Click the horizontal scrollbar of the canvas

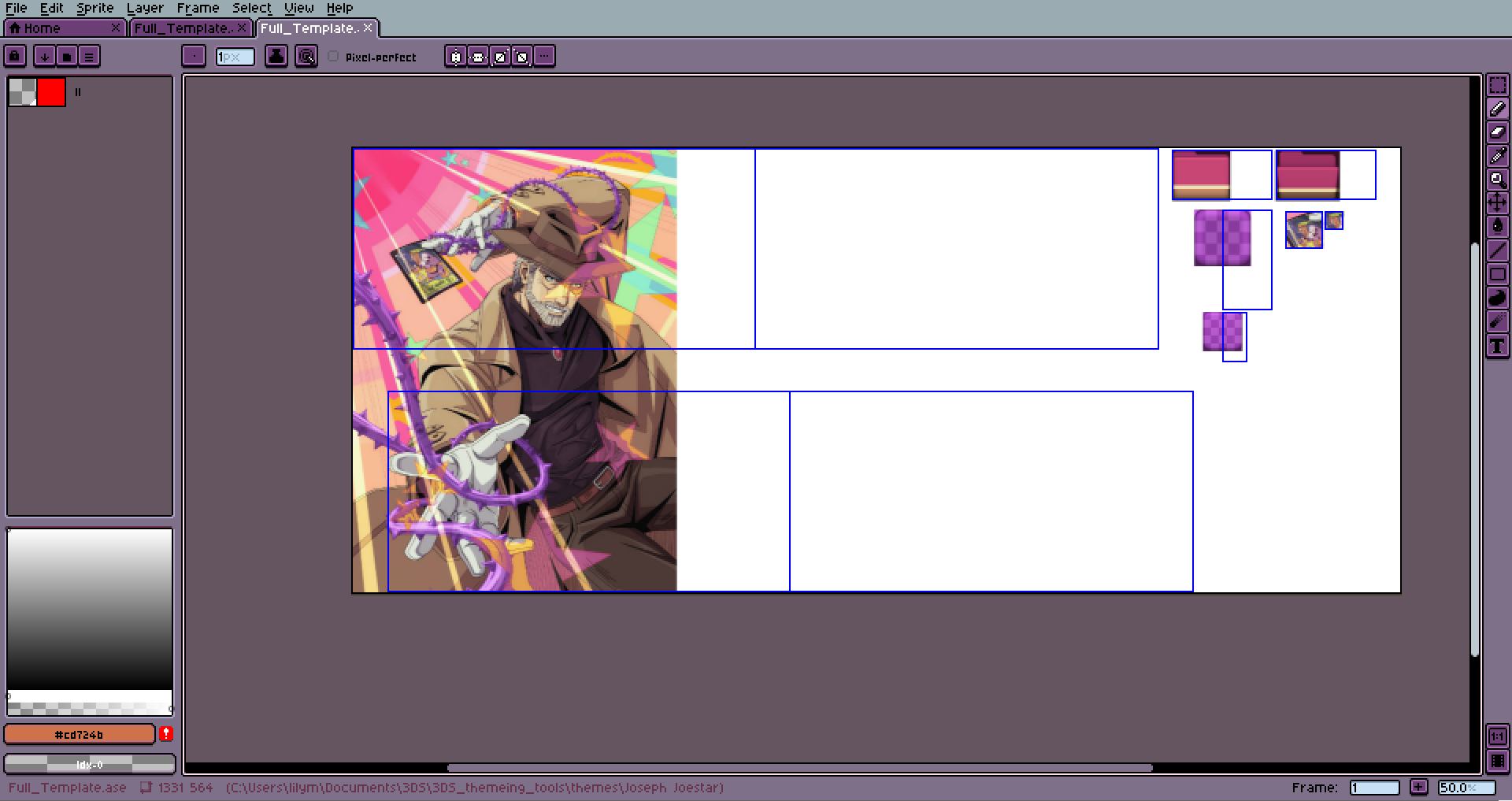799,768
